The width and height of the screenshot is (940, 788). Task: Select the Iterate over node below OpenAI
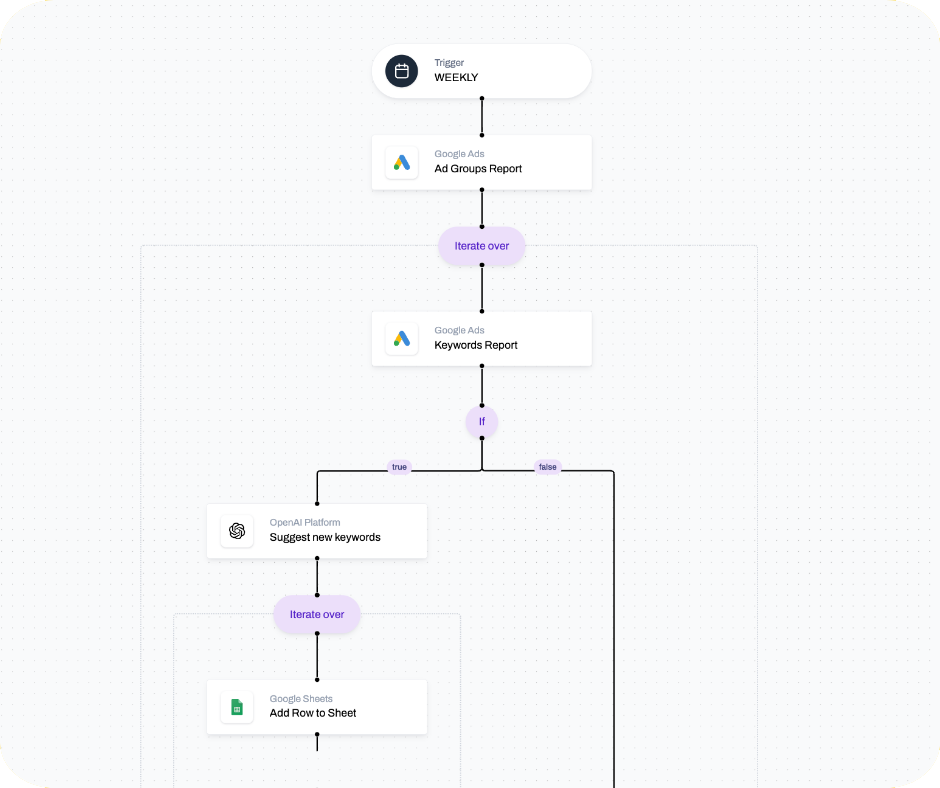[x=317, y=614]
